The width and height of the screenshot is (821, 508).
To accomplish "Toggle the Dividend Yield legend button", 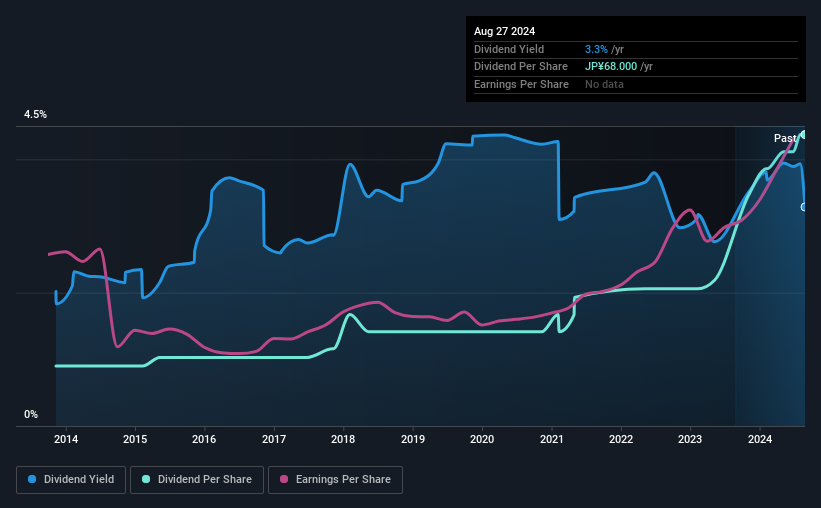I will click(71, 480).
